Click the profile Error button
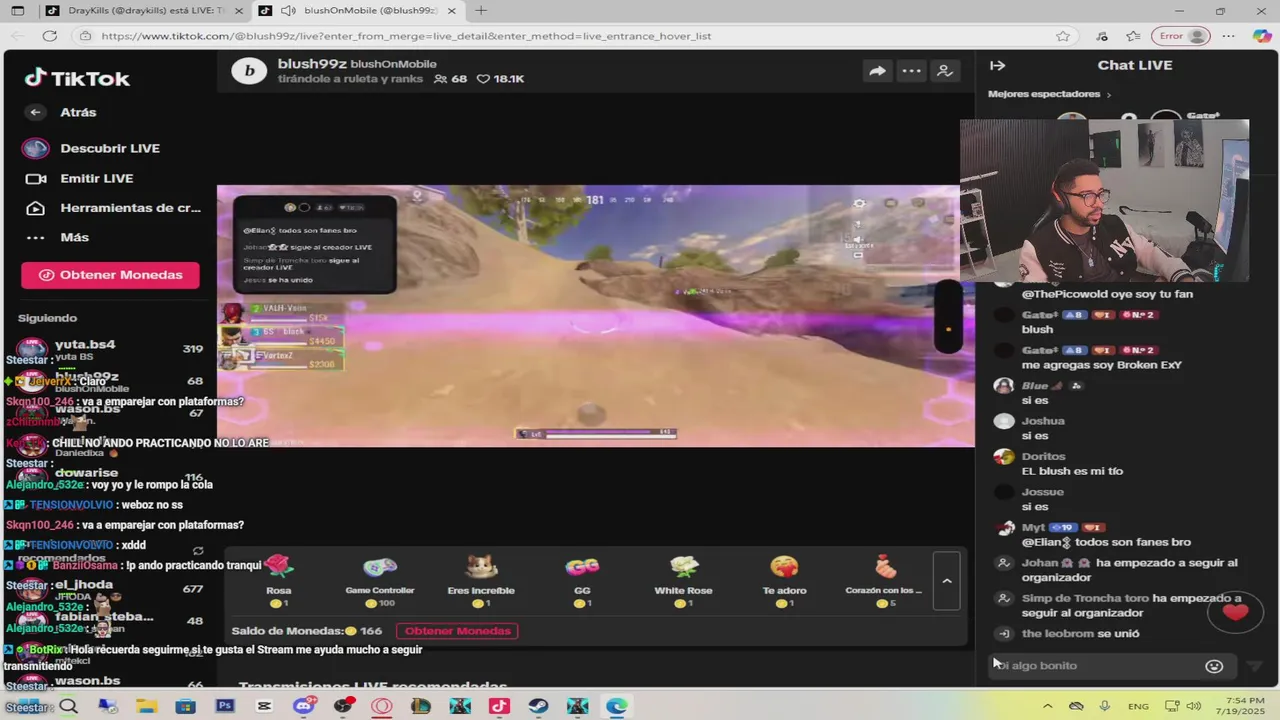 1181,36
